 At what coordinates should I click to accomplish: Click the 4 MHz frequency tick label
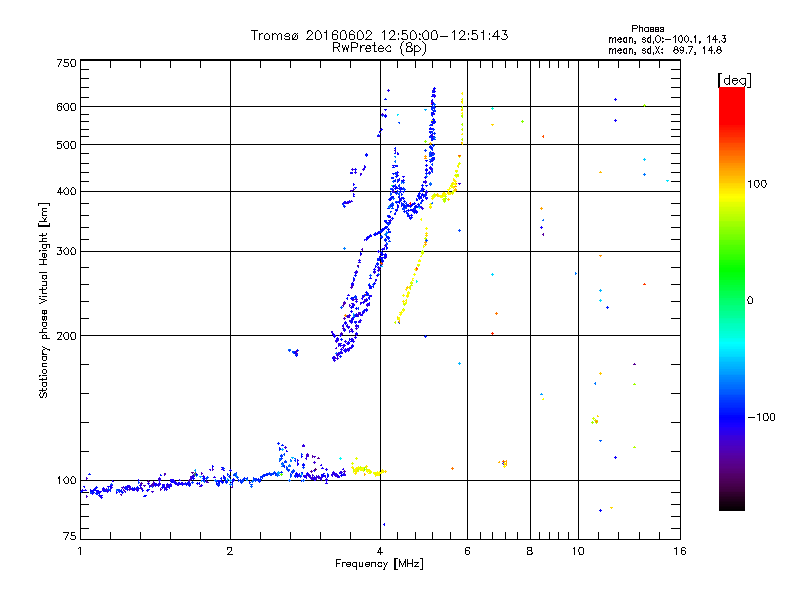[x=380, y=551]
